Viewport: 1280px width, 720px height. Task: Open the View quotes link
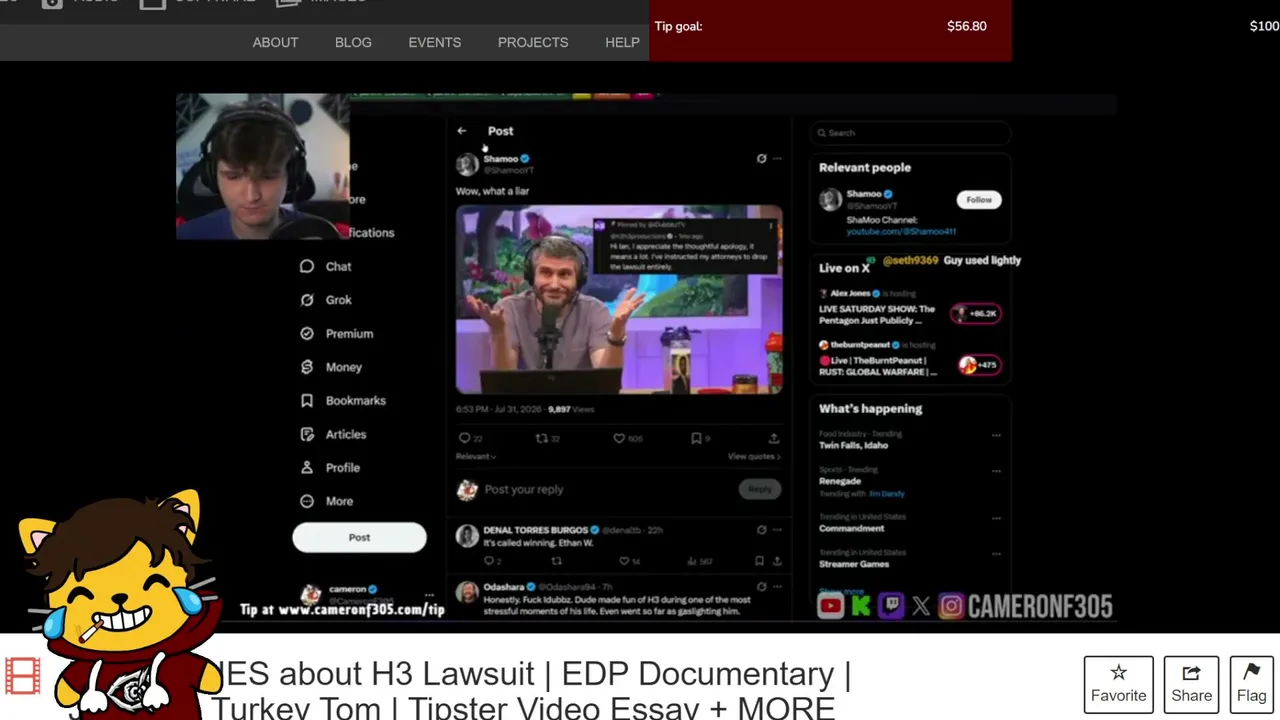754,456
